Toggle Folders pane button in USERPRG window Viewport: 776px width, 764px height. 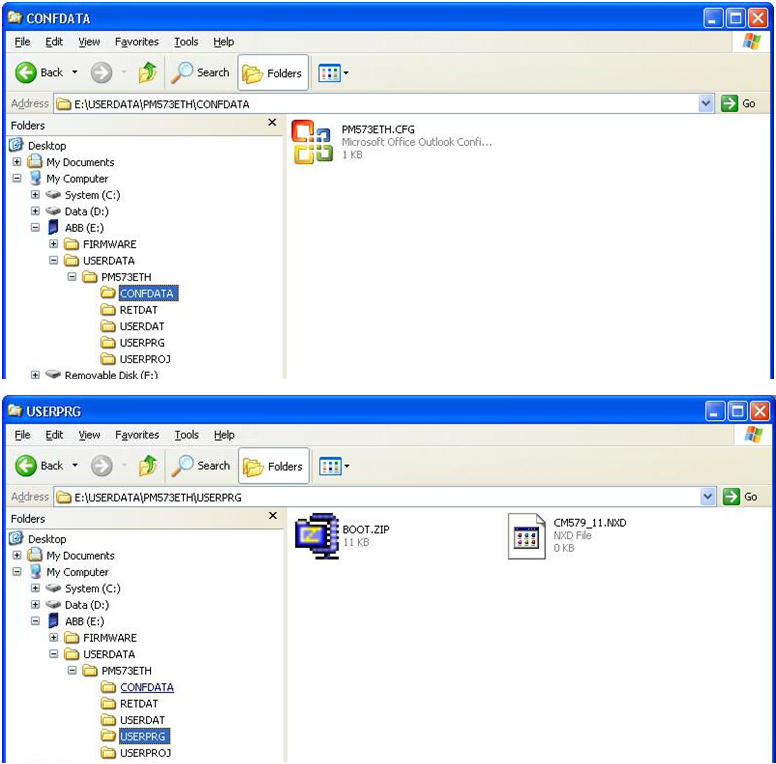273,465
